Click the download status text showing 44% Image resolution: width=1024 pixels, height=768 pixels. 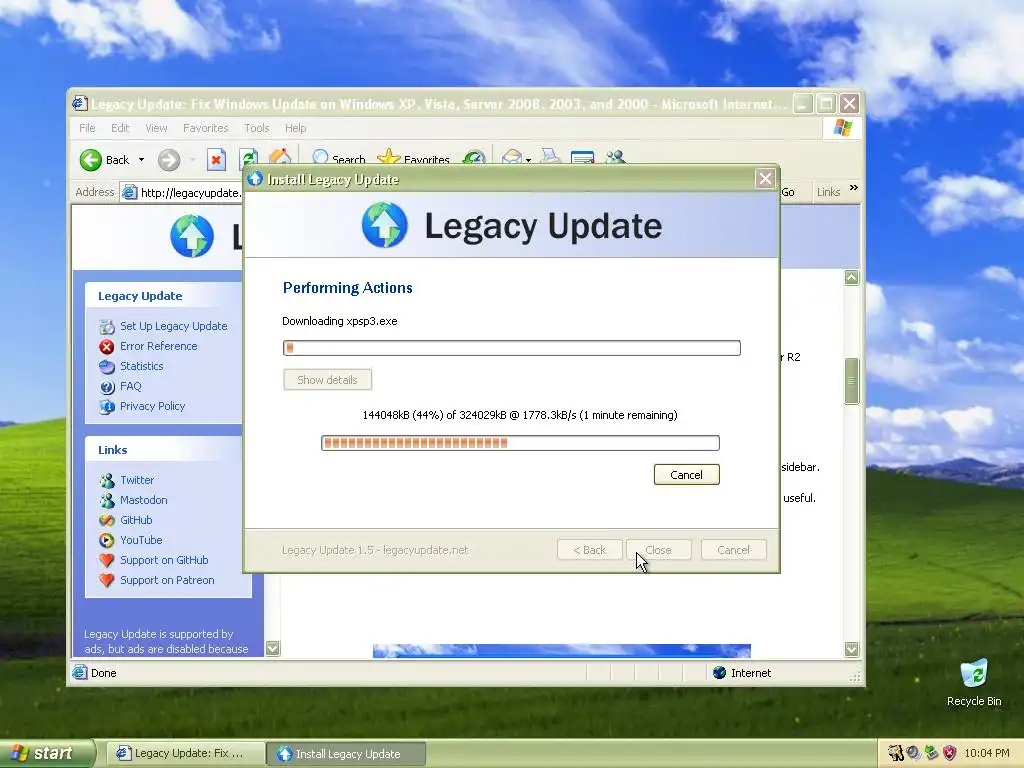click(x=520, y=415)
